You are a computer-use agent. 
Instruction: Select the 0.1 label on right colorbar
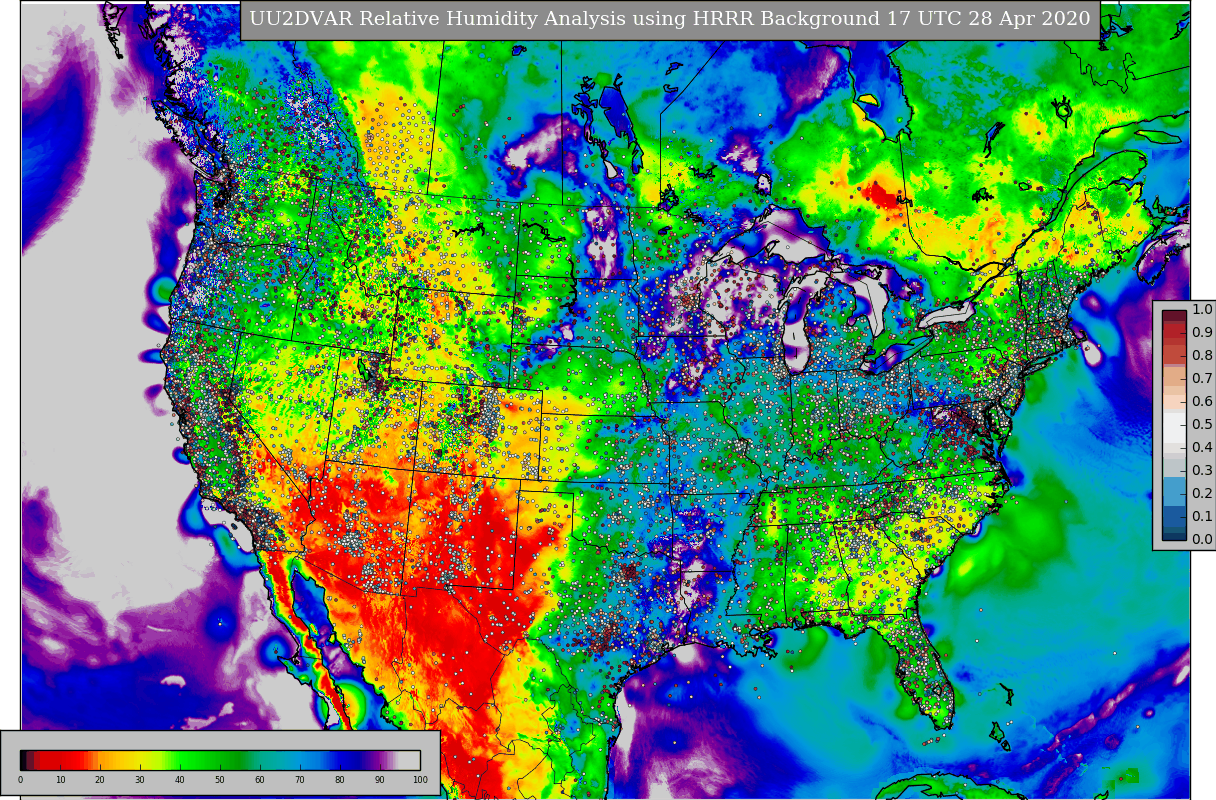pyautogui.click(x=1202, y=517)
